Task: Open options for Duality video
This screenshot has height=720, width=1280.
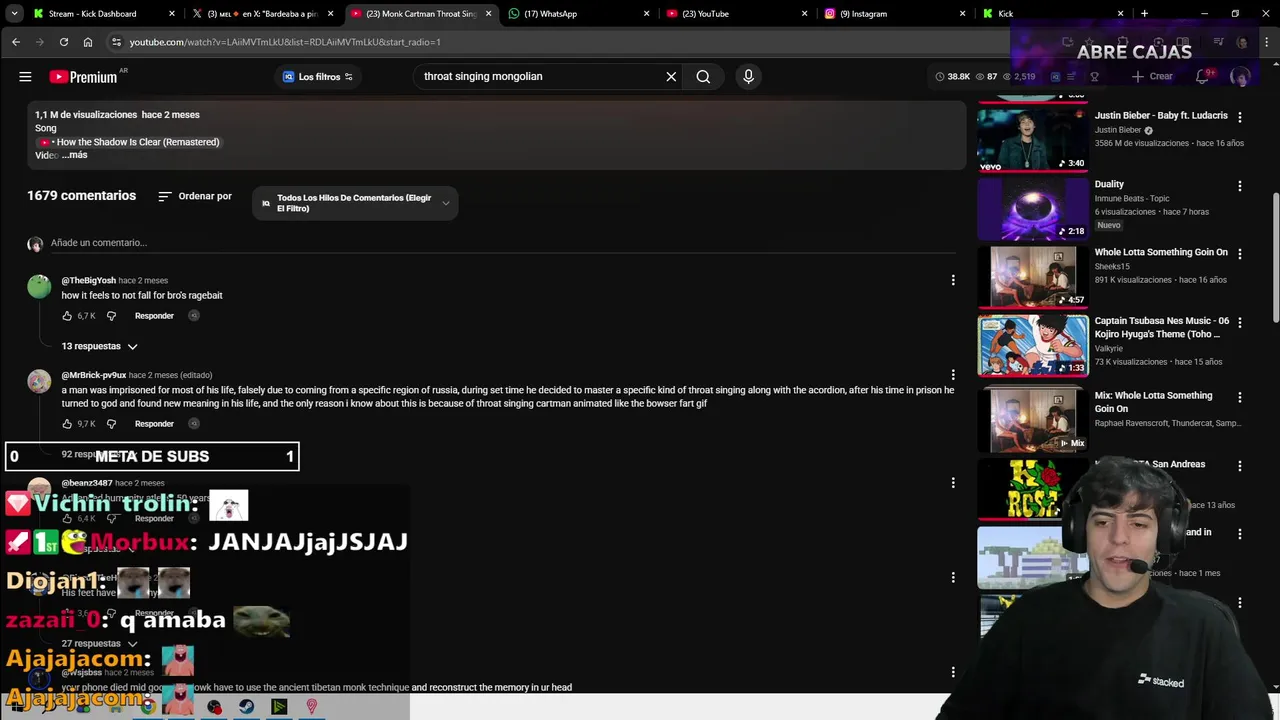Action: point(1240,186)
